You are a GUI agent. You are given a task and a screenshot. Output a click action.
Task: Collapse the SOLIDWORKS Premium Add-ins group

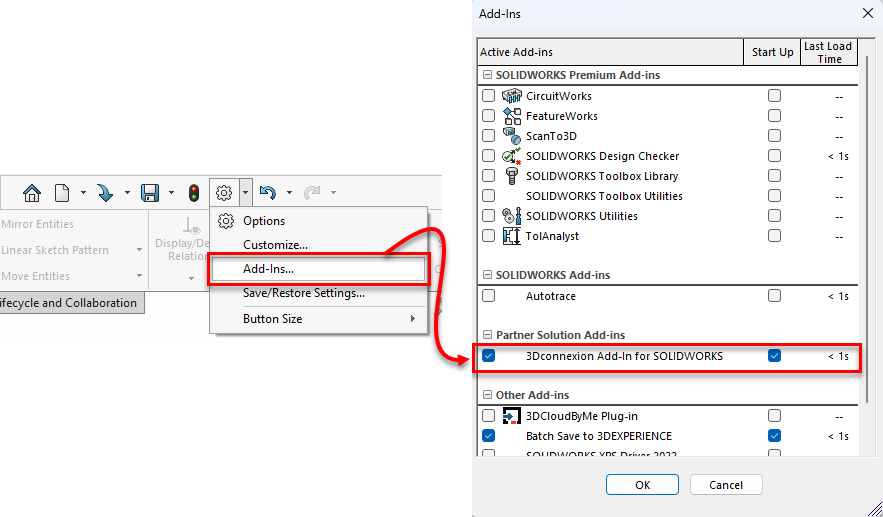[x=487, y=75]
